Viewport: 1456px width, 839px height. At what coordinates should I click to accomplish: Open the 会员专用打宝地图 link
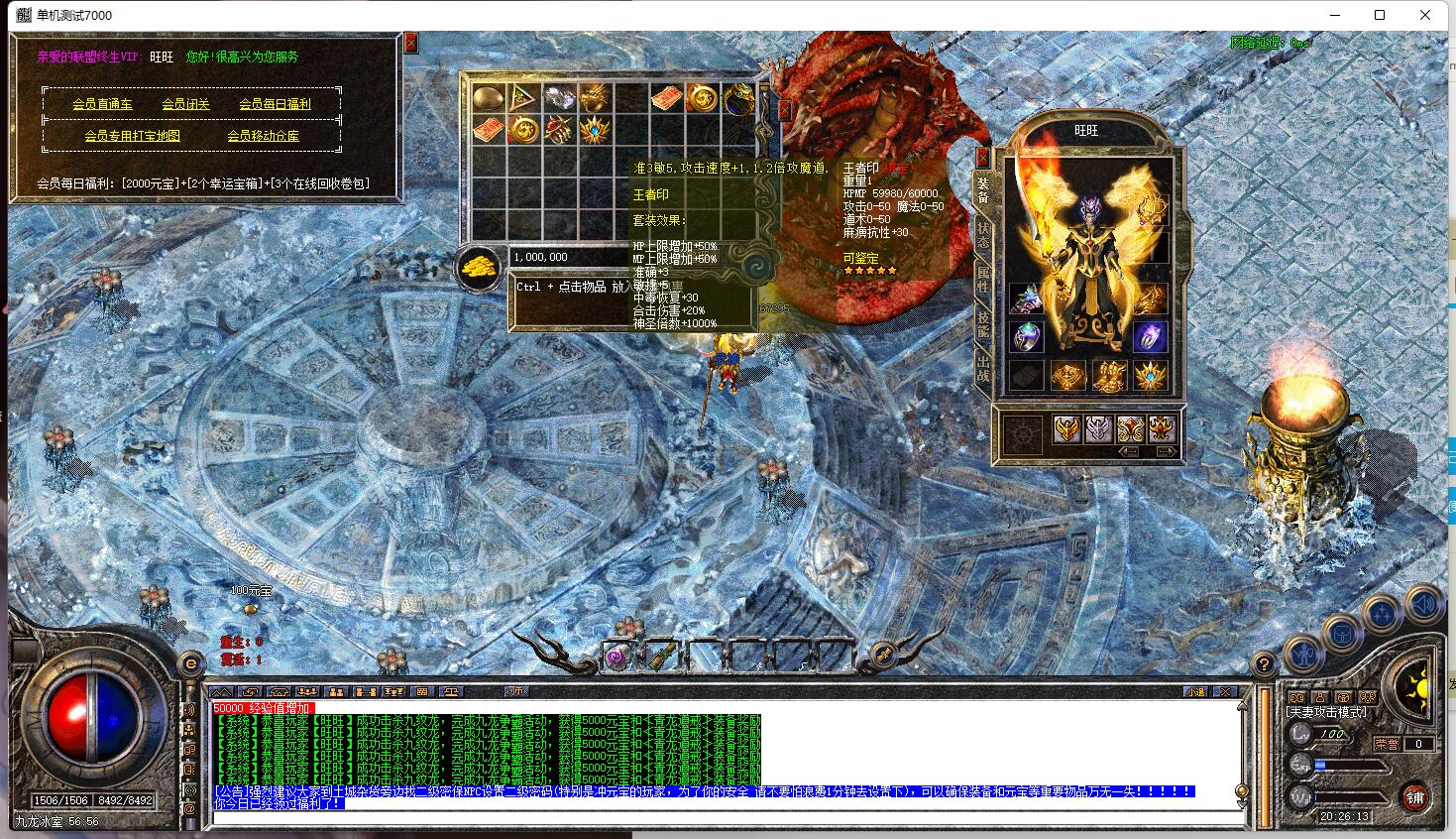coord(132,136)
